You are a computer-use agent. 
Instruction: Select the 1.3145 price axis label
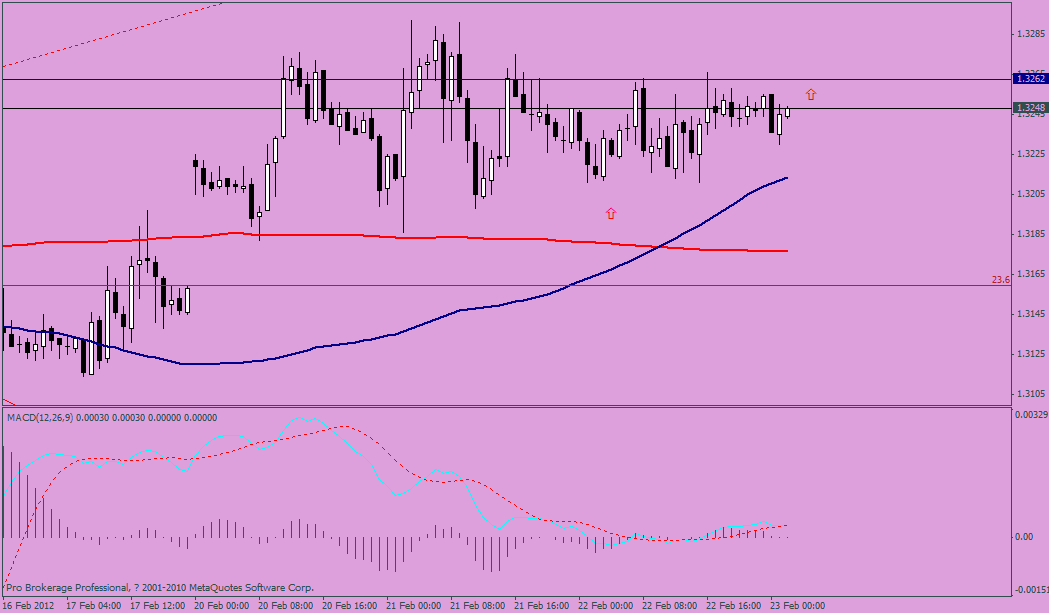point(1030,314)
